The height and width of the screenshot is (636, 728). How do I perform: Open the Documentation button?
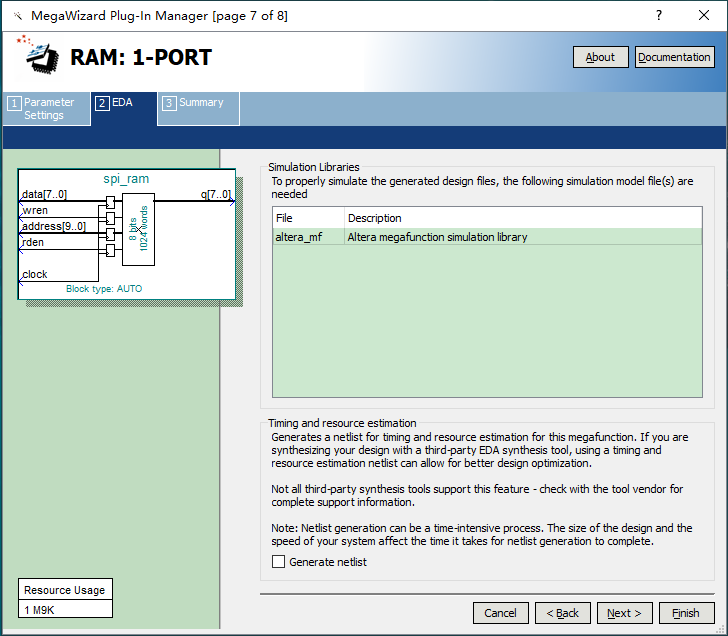[x=674, y=57]
